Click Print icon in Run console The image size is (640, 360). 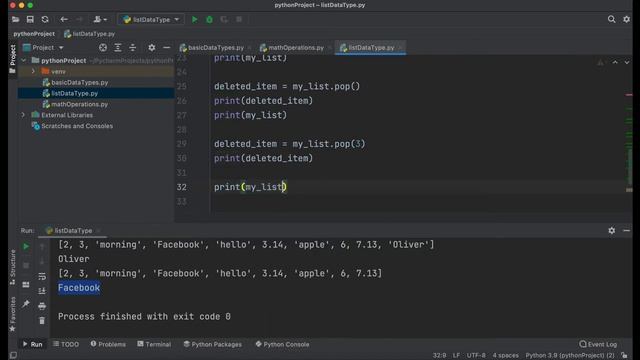[x=42, y=306]
